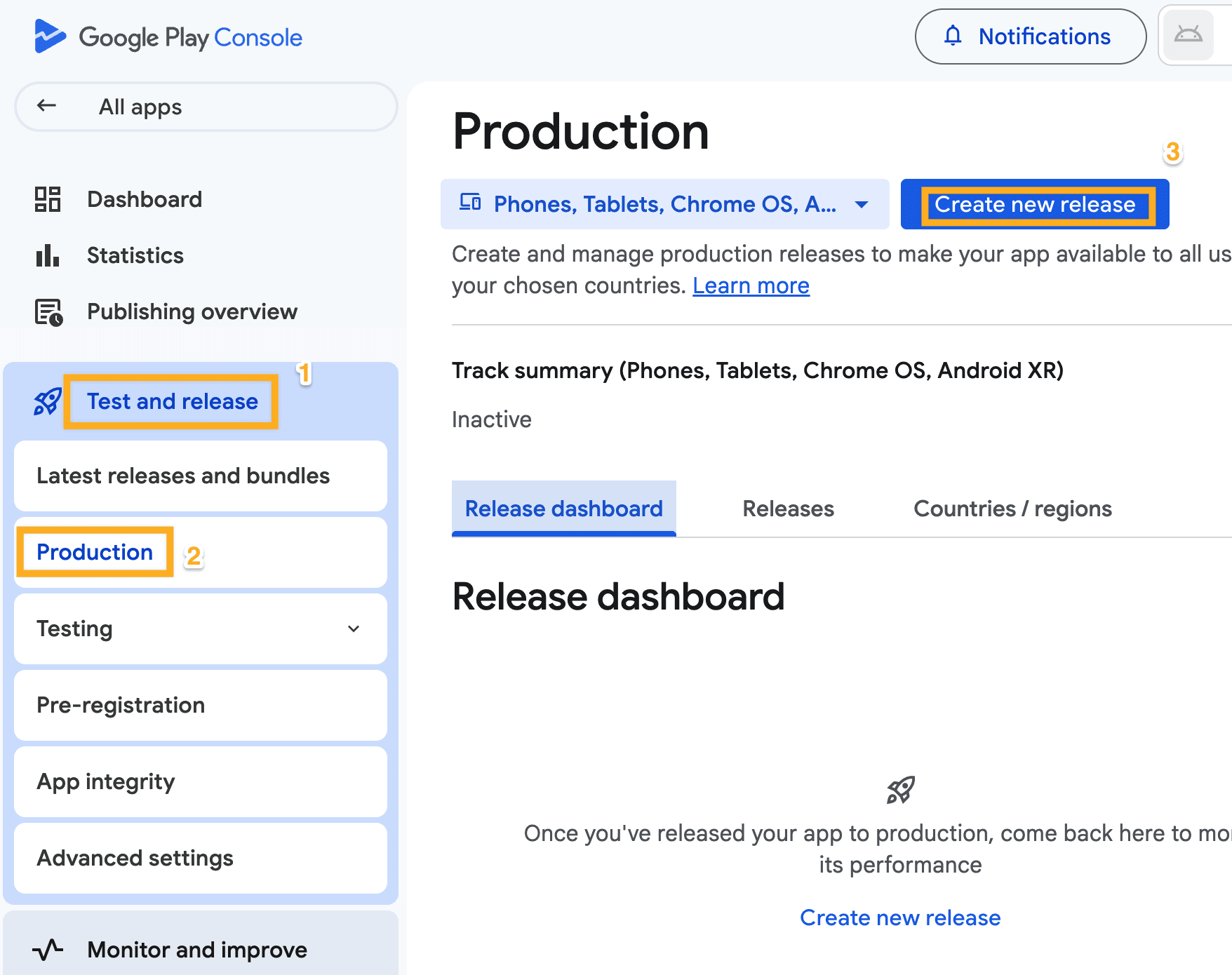1232x975 pixels.
Task: Click the Testing chevron arrow
Action: tap(354, 628)
